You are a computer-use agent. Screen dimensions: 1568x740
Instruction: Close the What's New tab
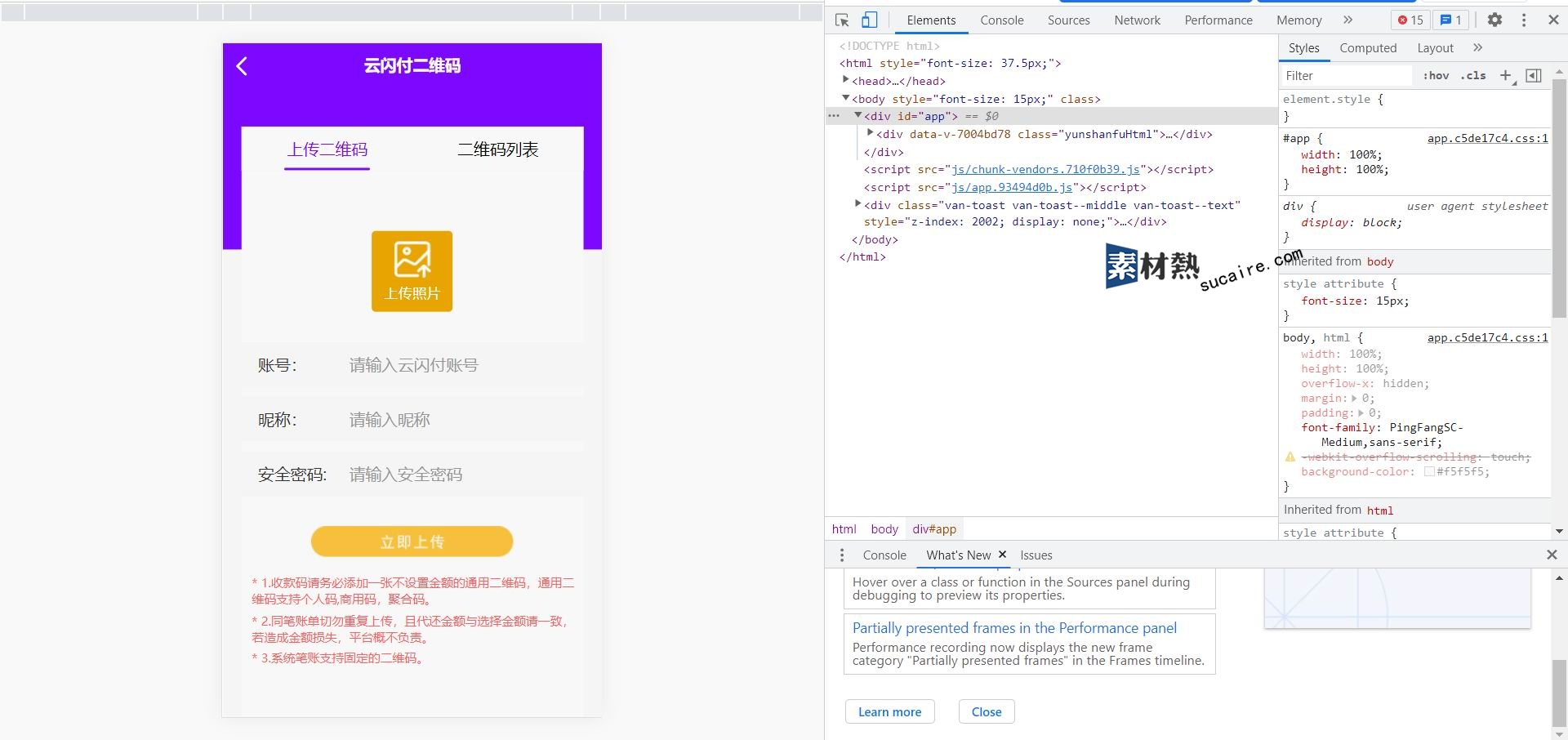(x=1002, y=555)
